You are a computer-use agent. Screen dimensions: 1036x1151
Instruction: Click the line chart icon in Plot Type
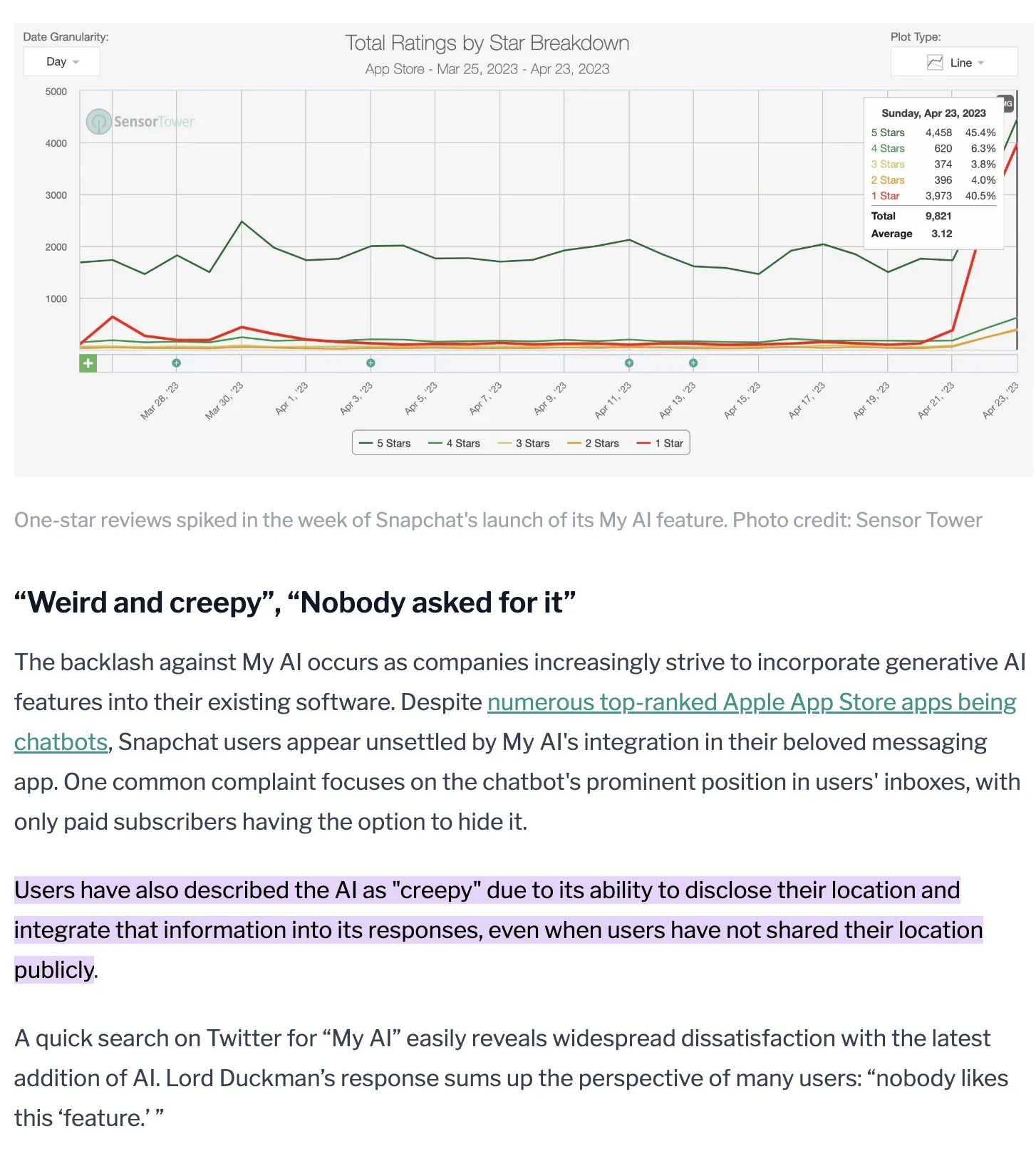[935, 63]
